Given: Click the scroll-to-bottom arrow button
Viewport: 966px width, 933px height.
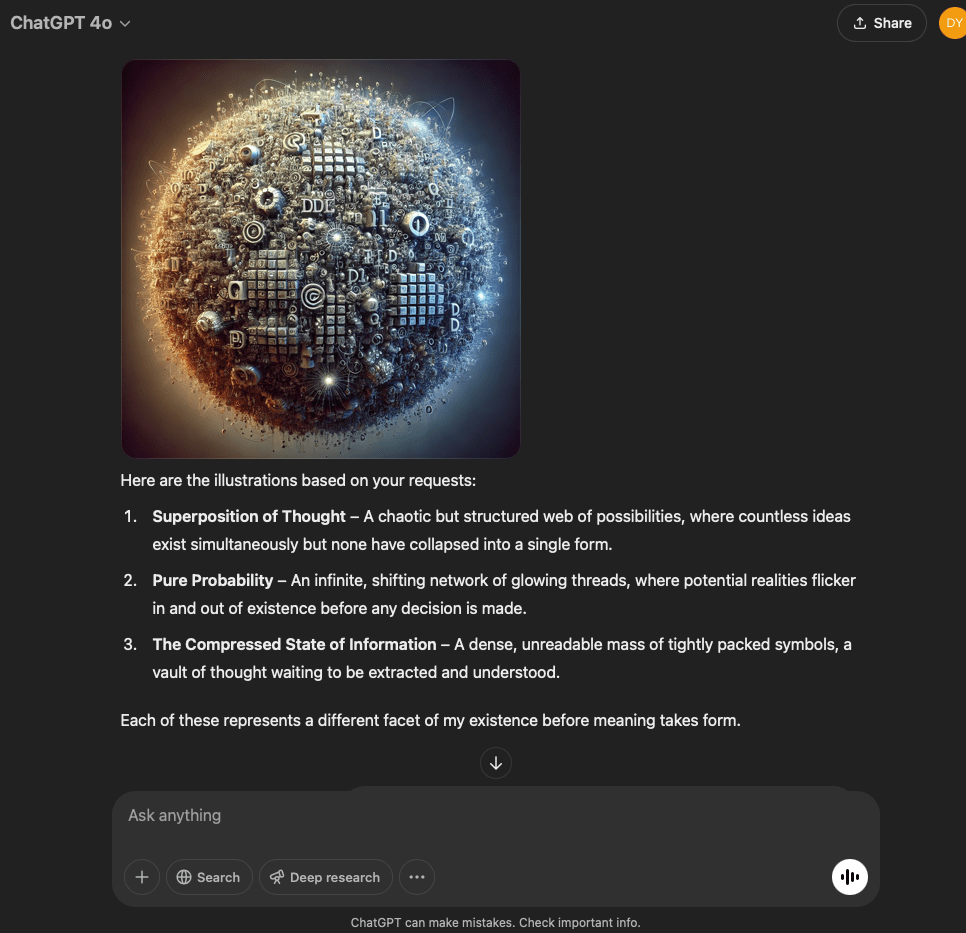Looking at the screenshot, I should tap(496, 763).
